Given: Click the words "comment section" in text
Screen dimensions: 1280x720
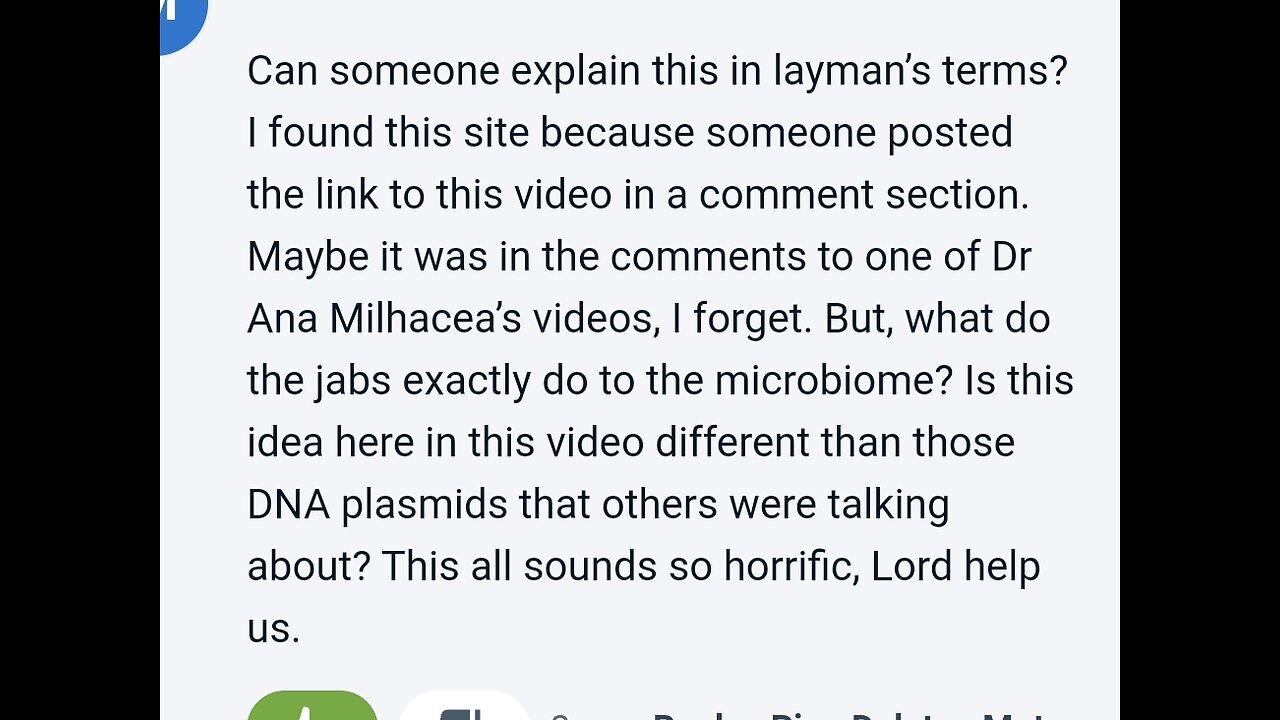Looking at the screenshot, I should (862, 195).
